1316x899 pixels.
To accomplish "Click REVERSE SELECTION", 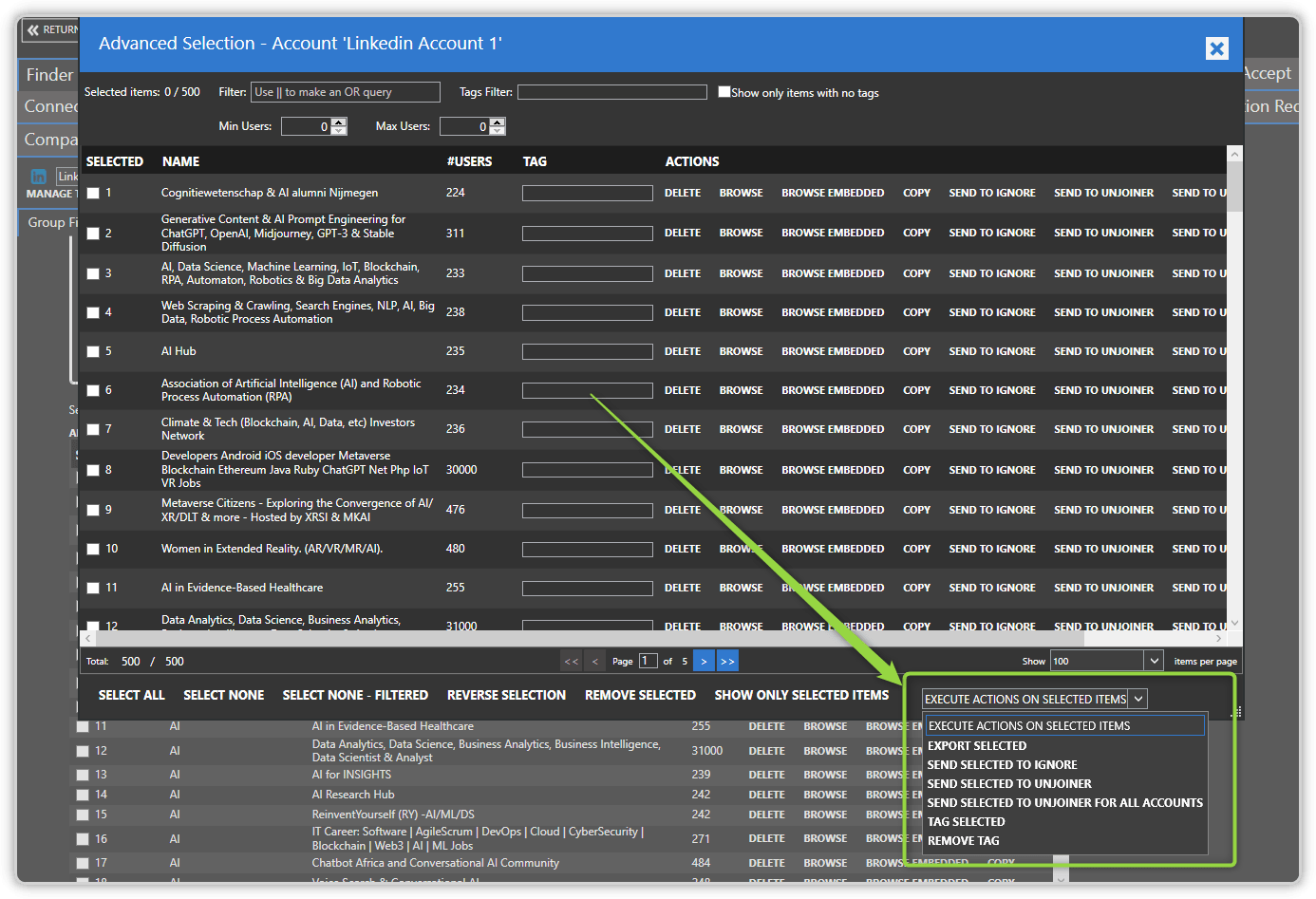I will [x=506, y=694].
